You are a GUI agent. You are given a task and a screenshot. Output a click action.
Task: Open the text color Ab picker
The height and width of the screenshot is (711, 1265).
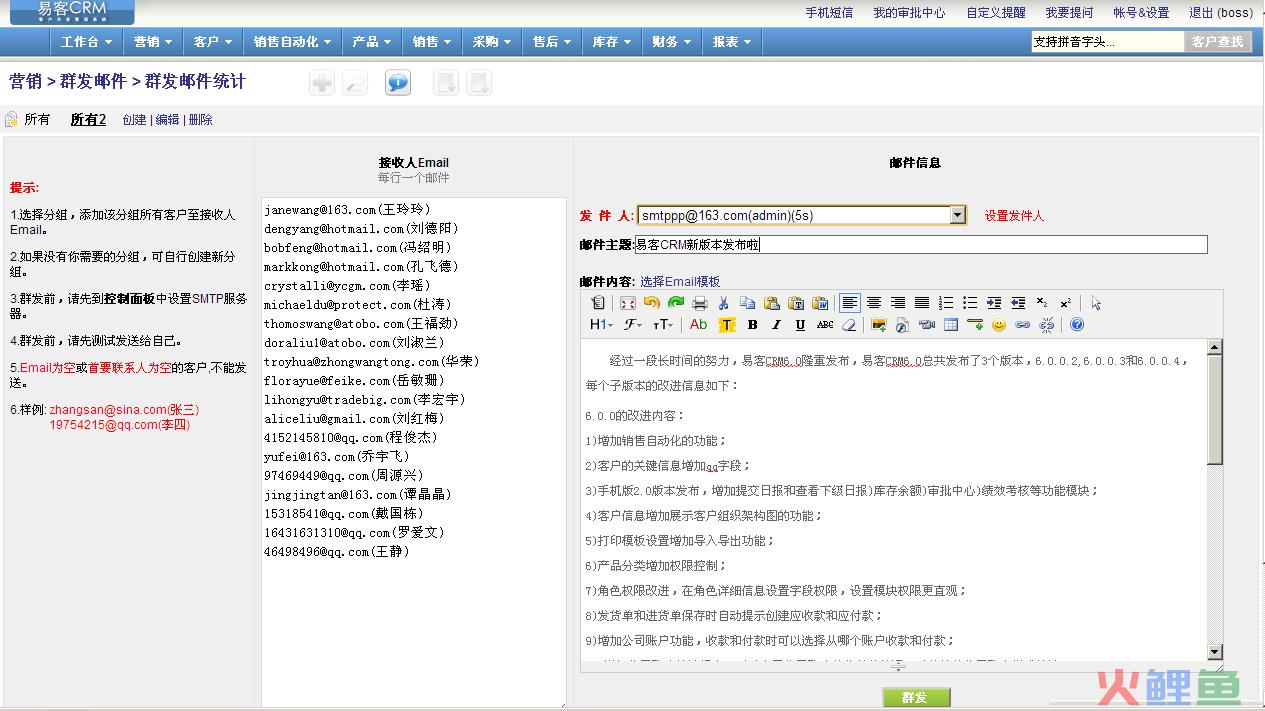[698, 325]
